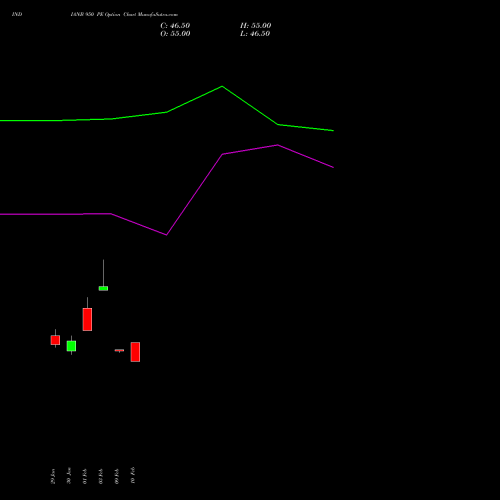Select the 29 Jan red candlestick
The width and height of the screenshot is (500, 500).
click(55, 340)
